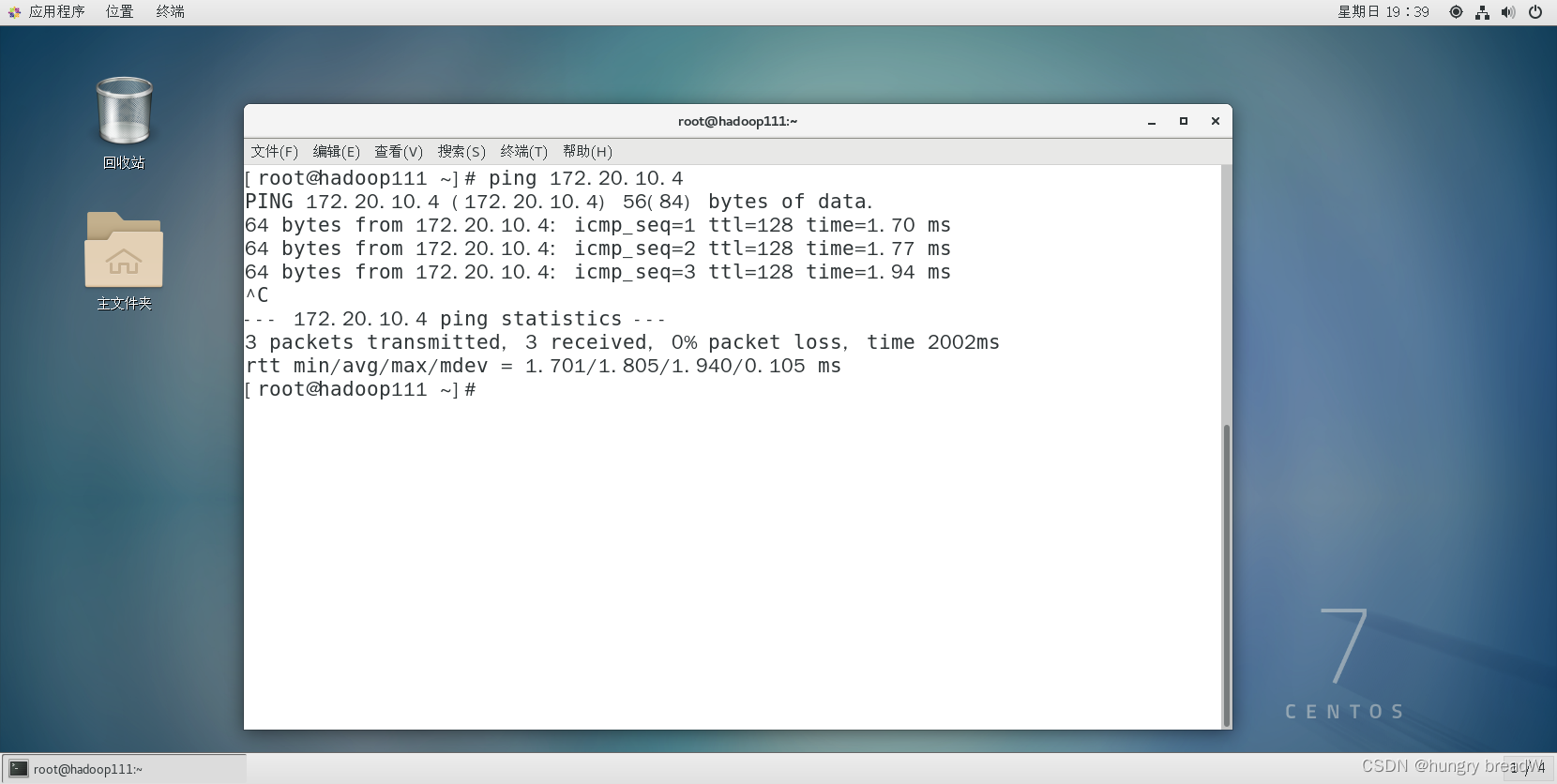
Task: Click the accessibility icon in top panel
Action: pyautogui.click(x=1456, y=12)
